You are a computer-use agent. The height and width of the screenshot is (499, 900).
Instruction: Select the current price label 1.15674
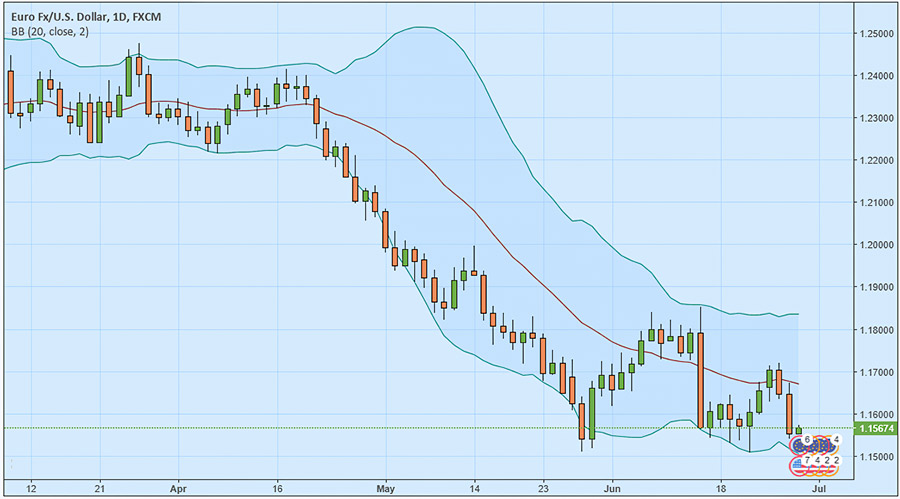click(x=875, y=428)
